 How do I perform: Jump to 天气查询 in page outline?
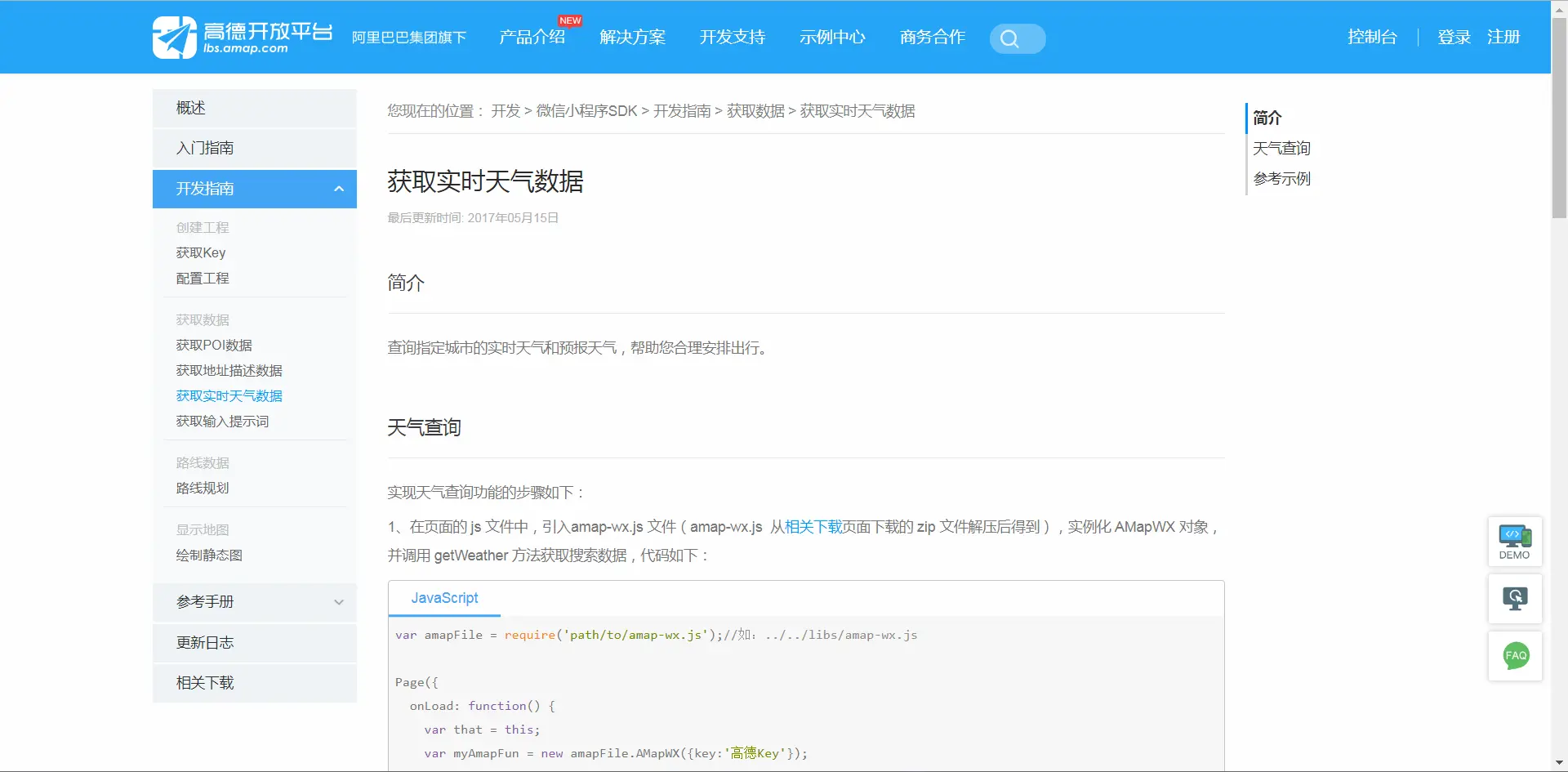(1281, 149)
